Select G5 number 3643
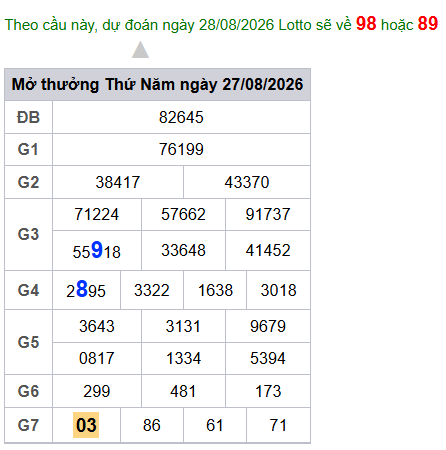446x450 pixels. coord(97,326)
